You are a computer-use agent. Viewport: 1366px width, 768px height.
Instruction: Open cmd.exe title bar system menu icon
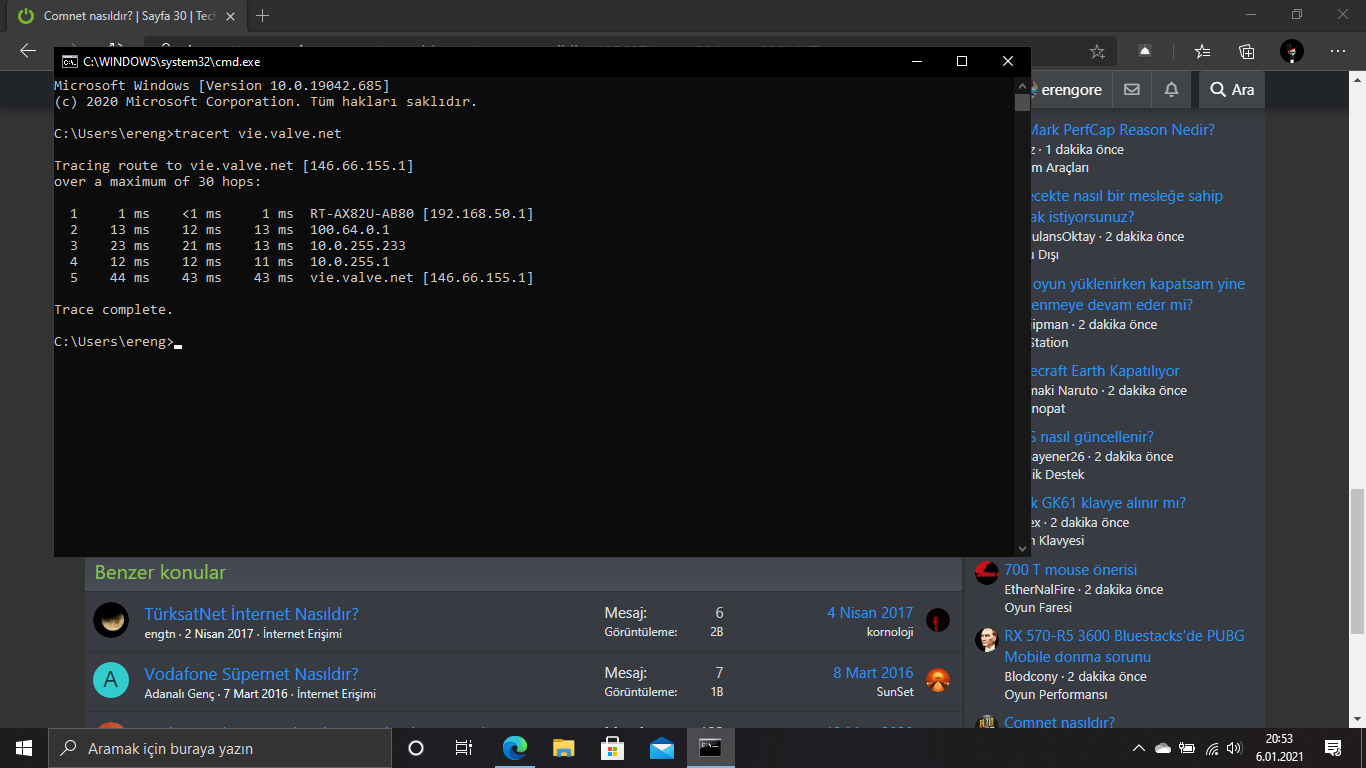coord(70,61)
